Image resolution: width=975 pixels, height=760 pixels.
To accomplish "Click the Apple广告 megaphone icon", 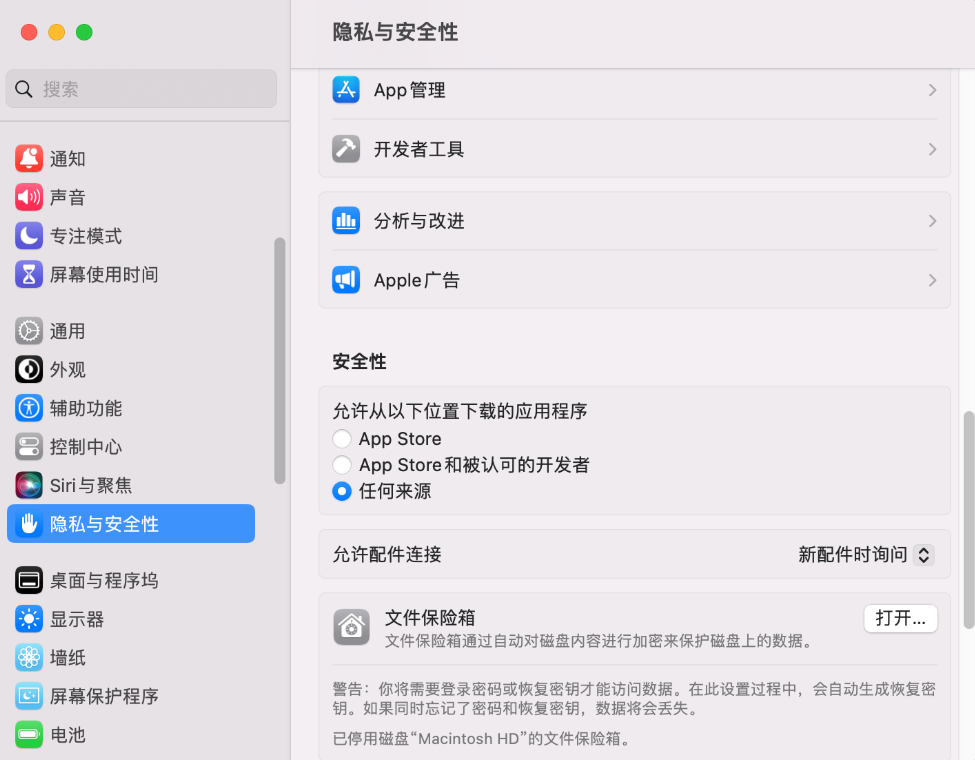I will tap(346, 280).
